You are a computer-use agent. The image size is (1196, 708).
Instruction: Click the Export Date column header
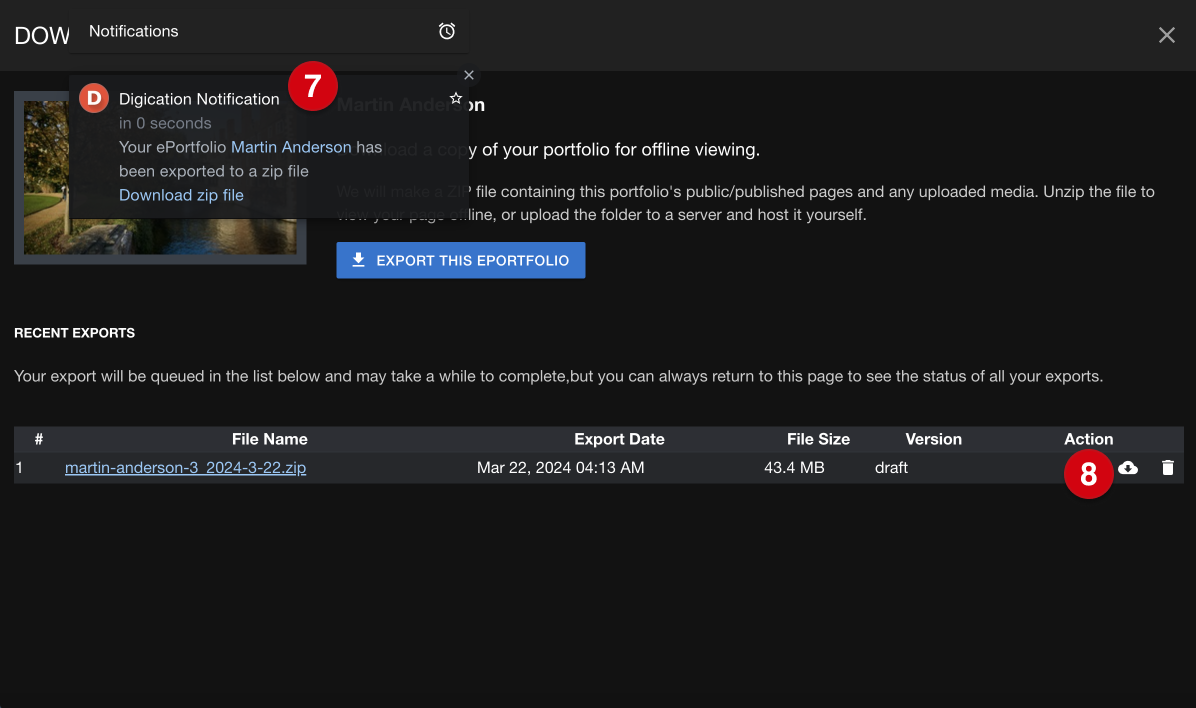[x=619, y=439]
